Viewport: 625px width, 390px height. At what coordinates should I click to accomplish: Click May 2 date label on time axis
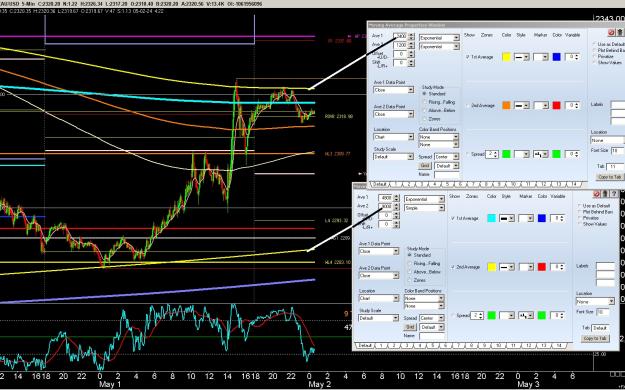(319, 384)
